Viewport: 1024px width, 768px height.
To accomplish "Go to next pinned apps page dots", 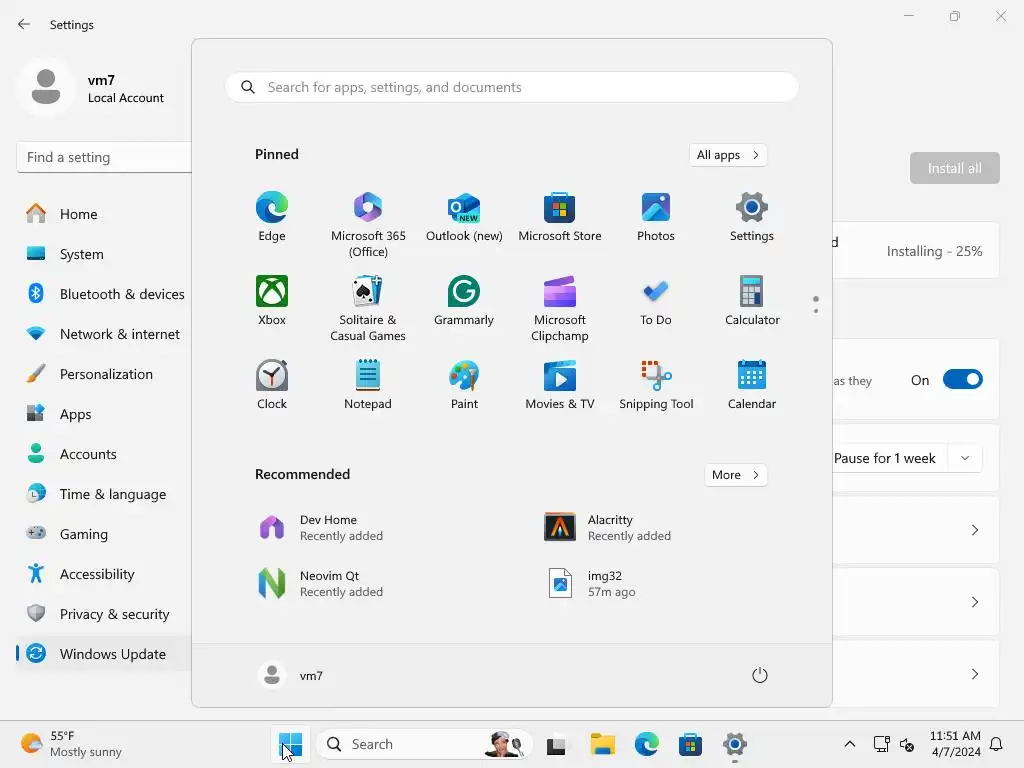I will [x=816, y=305].
